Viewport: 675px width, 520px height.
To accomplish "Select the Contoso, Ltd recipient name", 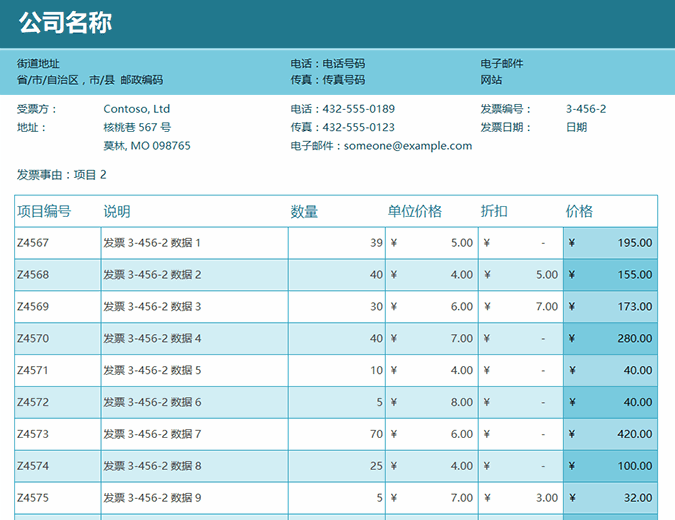I will [137, 109].
